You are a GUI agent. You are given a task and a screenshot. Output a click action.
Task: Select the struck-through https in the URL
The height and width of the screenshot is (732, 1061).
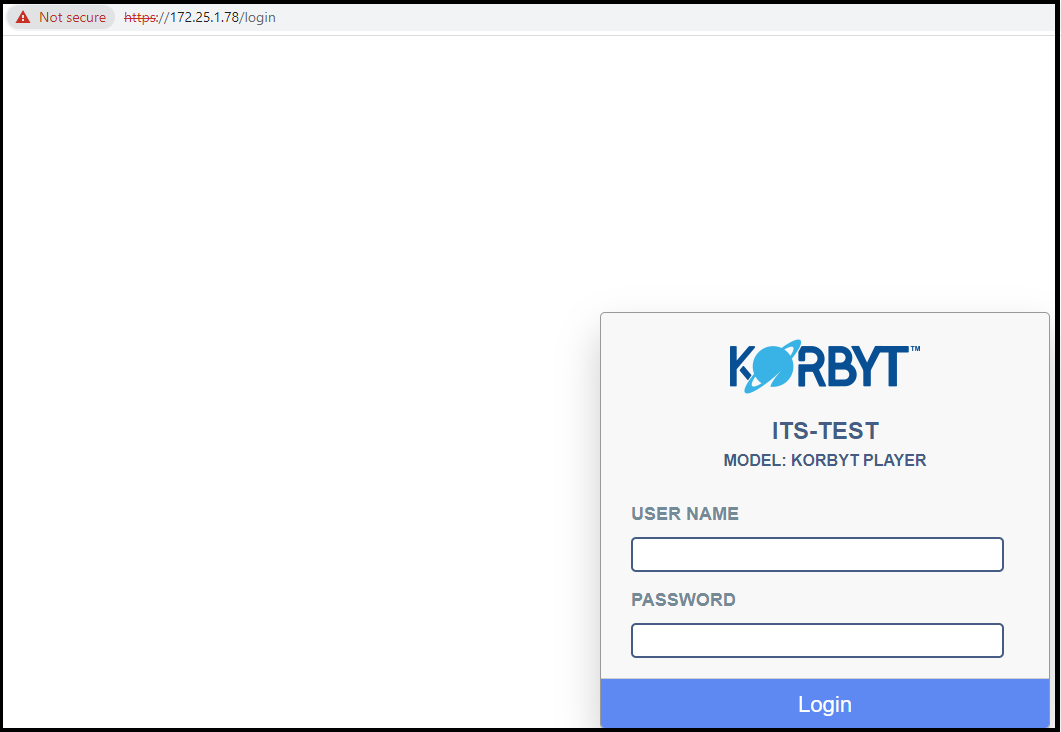(140, 18)
